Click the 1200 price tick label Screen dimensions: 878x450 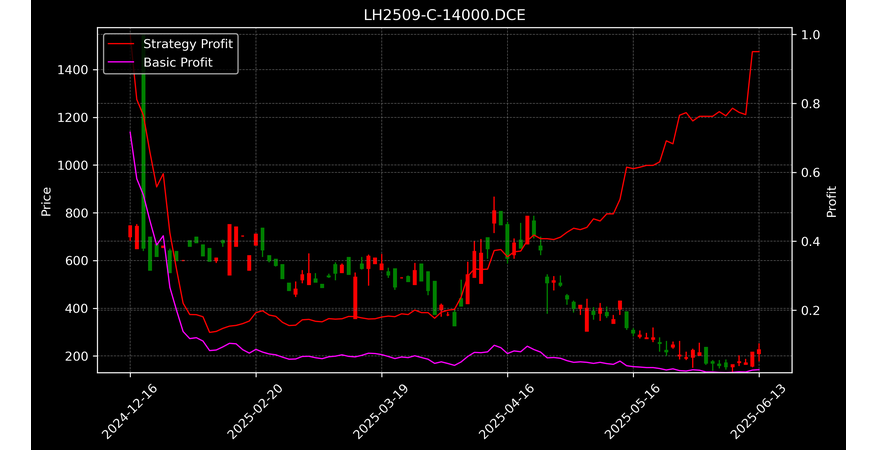click(x=73, y=118)
